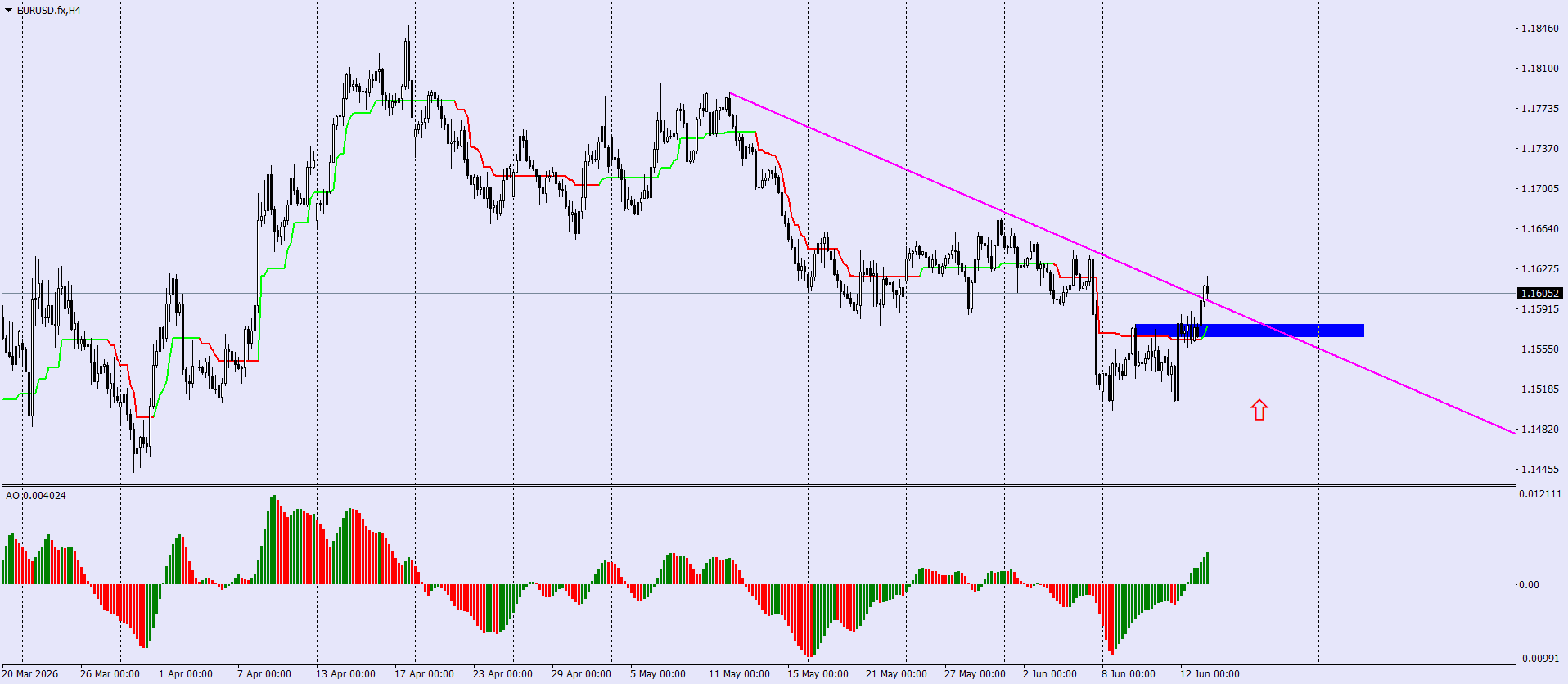
Task: Click the 26 Mar 00:00 time label
Action: (x=110, y=674)
